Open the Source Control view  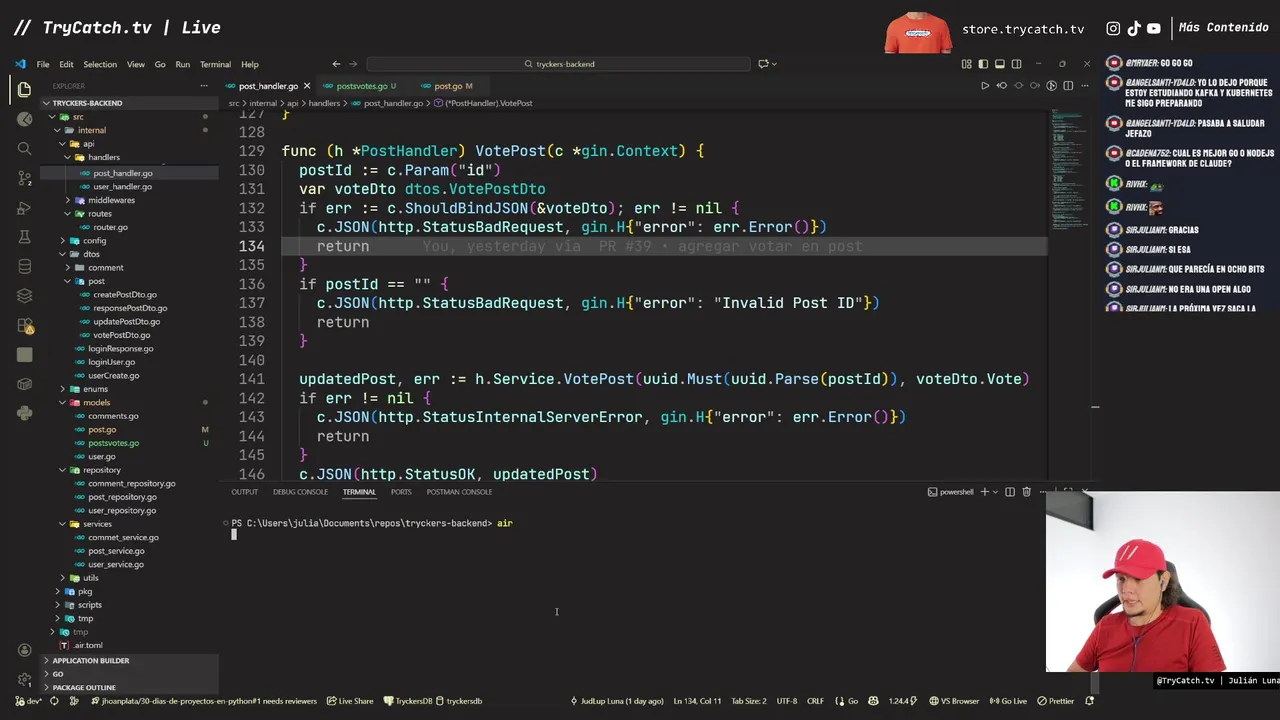pos(24,178)
